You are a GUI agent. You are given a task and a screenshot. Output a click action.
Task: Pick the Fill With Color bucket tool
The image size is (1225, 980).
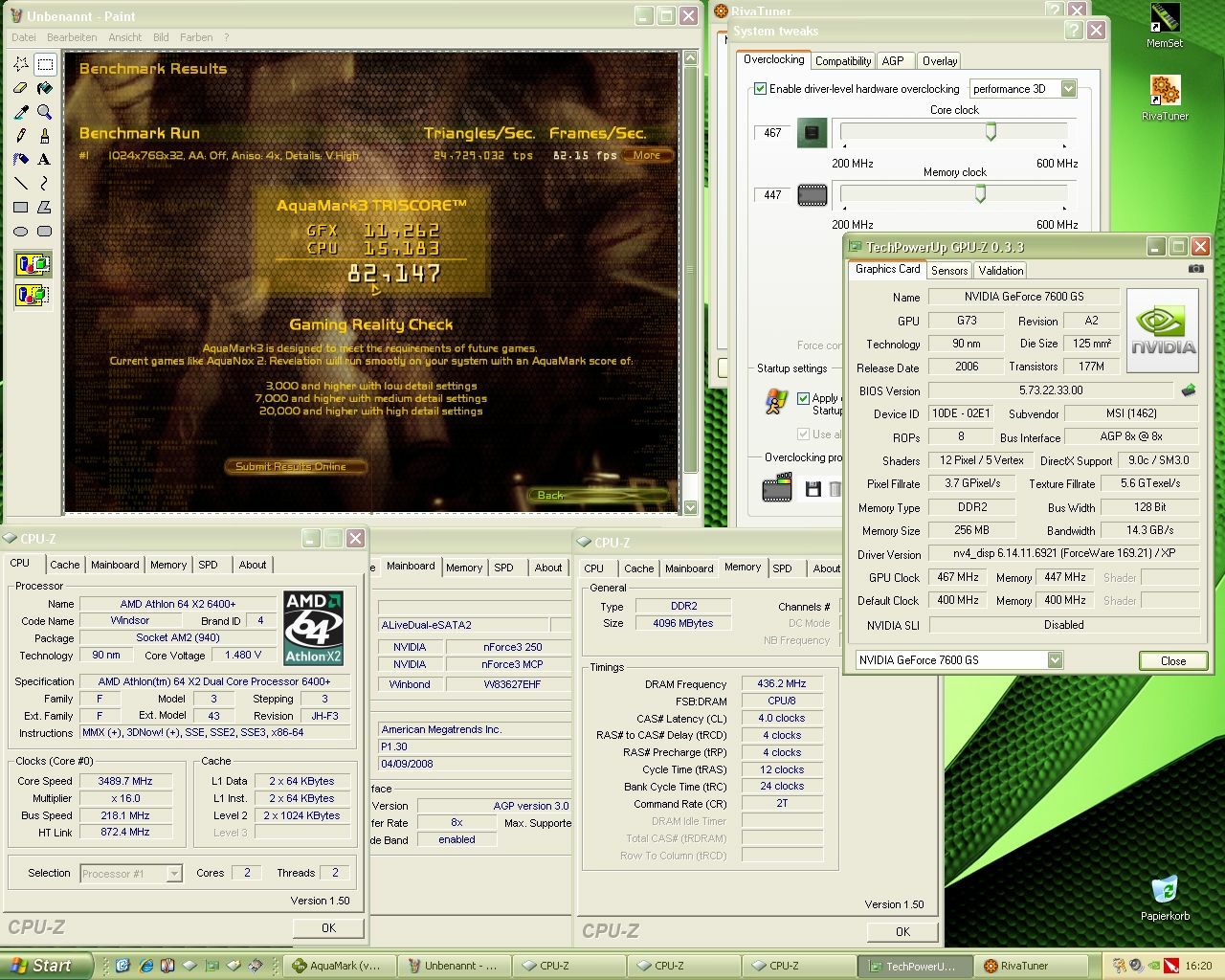45,89
